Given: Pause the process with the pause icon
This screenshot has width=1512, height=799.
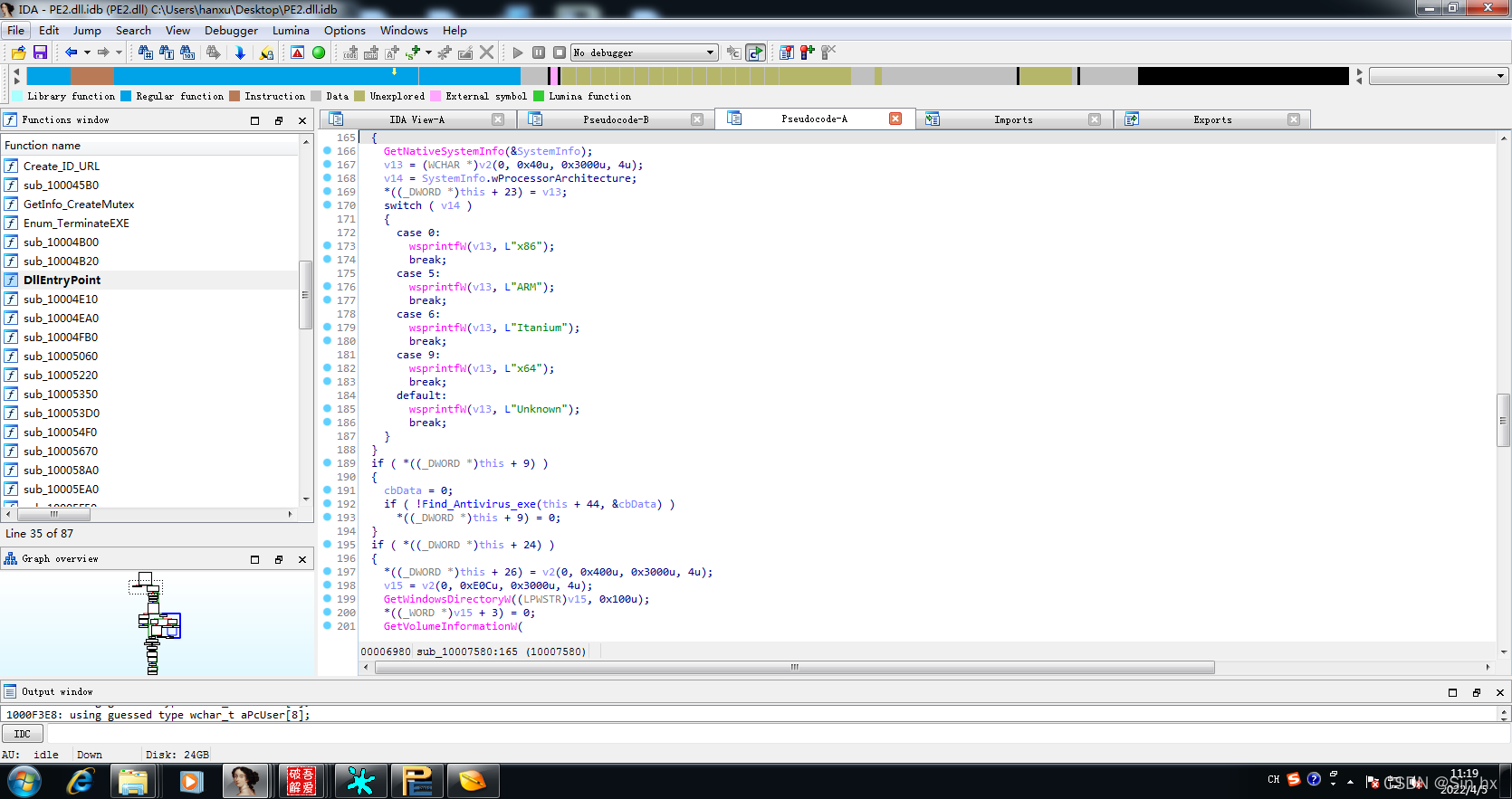Looking at the screenshot, I should [539, 52].
